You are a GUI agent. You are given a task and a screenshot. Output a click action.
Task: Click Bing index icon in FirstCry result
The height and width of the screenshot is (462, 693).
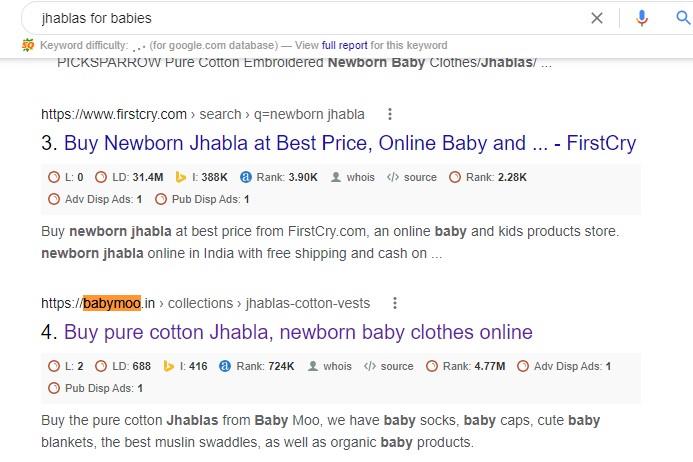[x=181, y=177]
